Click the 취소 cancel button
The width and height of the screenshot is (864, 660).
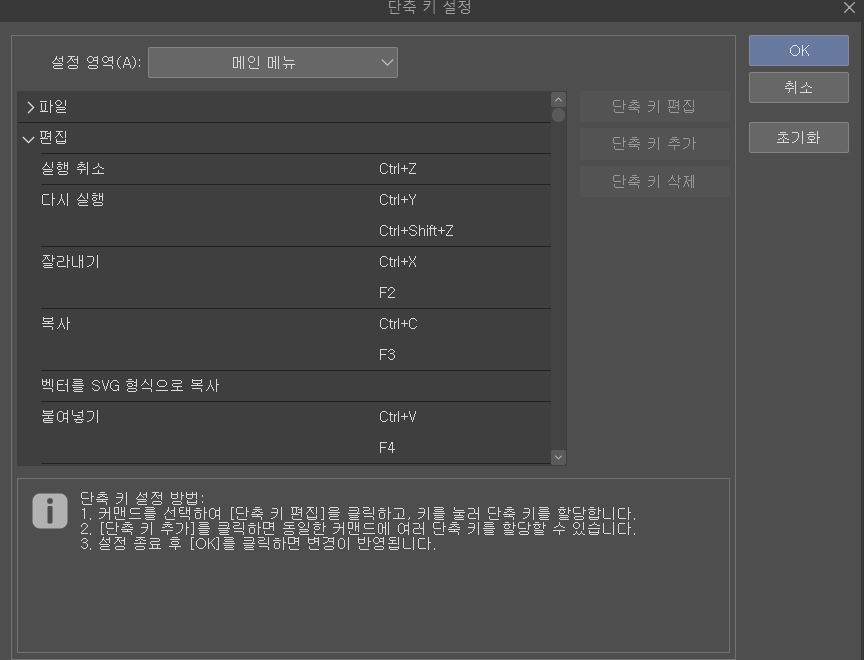[798, 88]
